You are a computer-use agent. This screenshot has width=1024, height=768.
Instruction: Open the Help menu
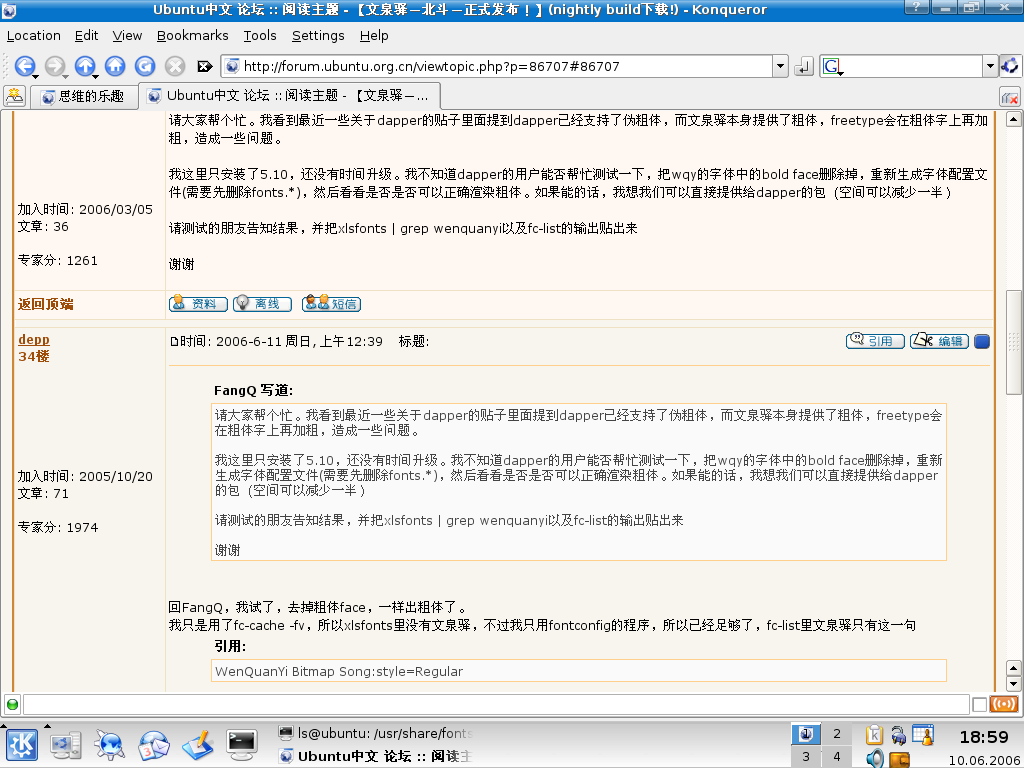click(x=374, y=35)
